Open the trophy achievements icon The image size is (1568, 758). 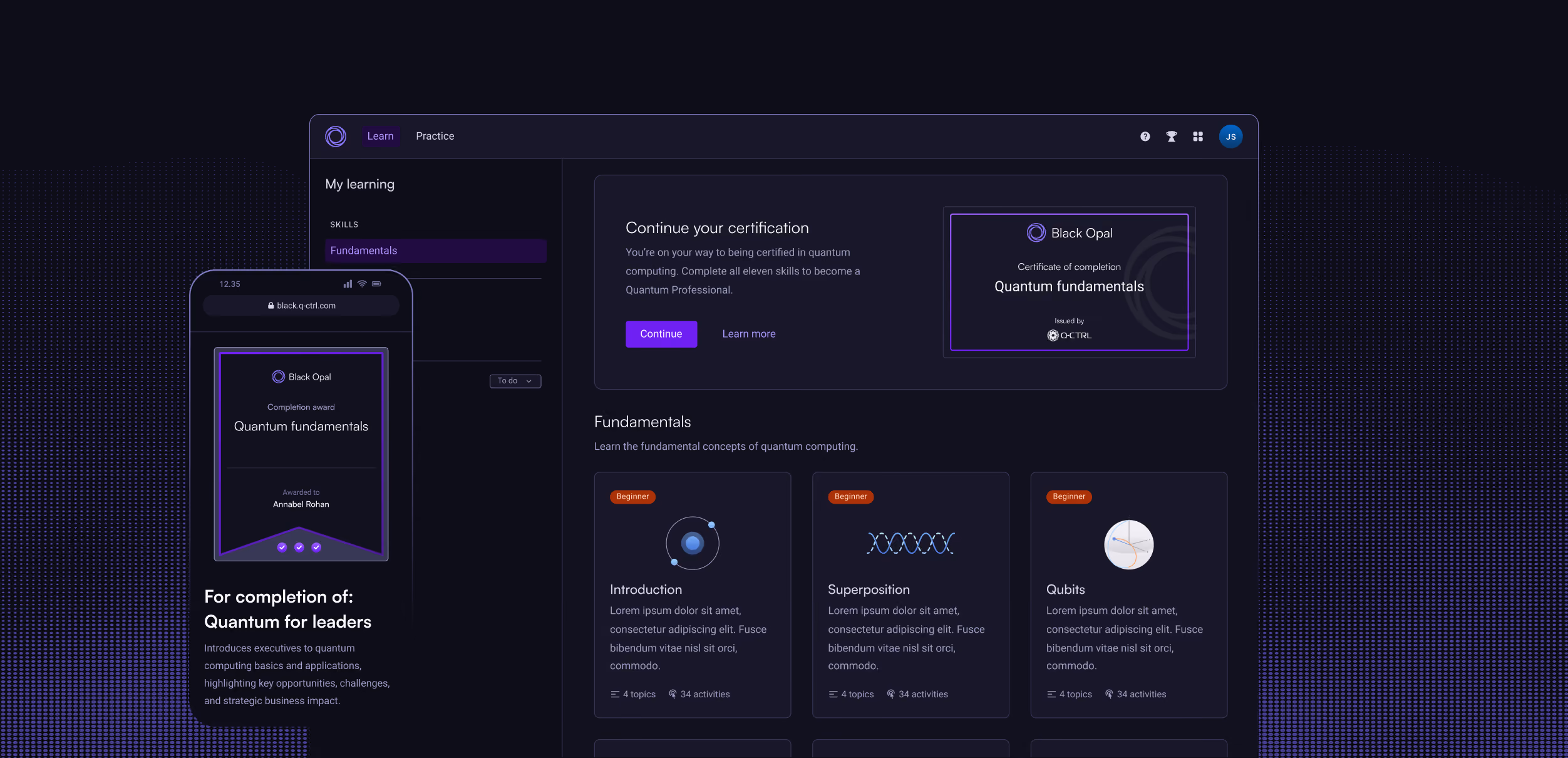[1171, 137]
